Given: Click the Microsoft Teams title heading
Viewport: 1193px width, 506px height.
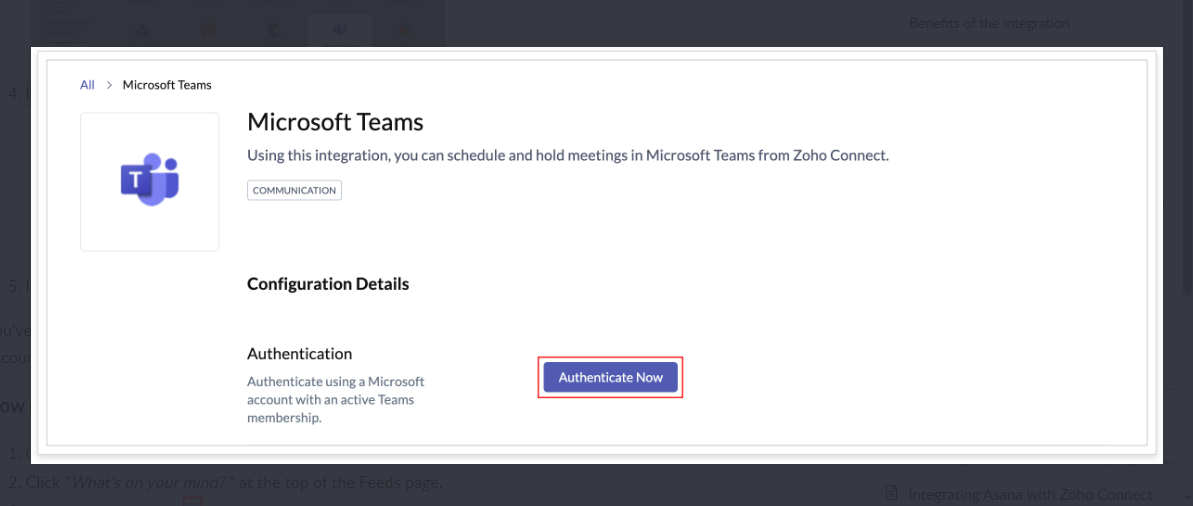Looking at the screenshot, I should tap(336, 122).
